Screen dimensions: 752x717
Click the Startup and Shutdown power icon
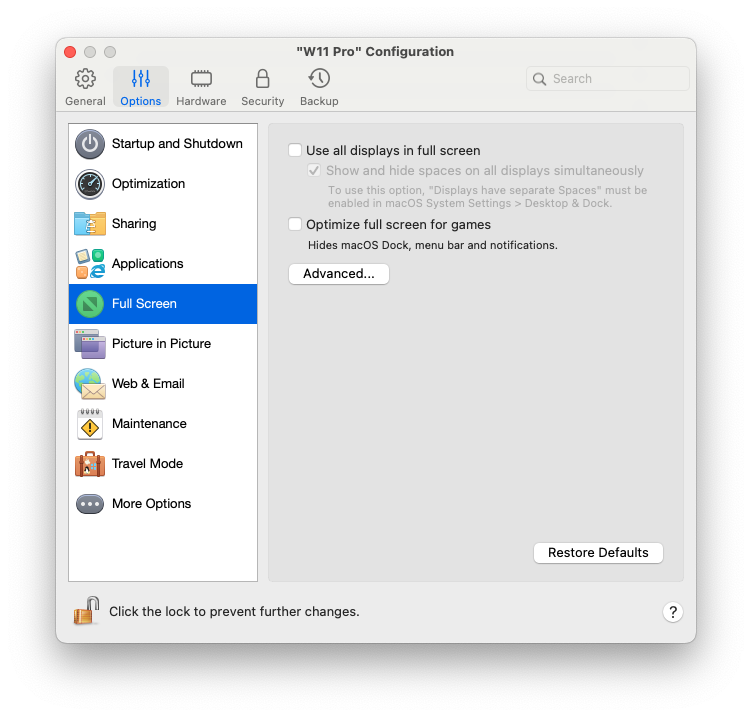[90, 144]
